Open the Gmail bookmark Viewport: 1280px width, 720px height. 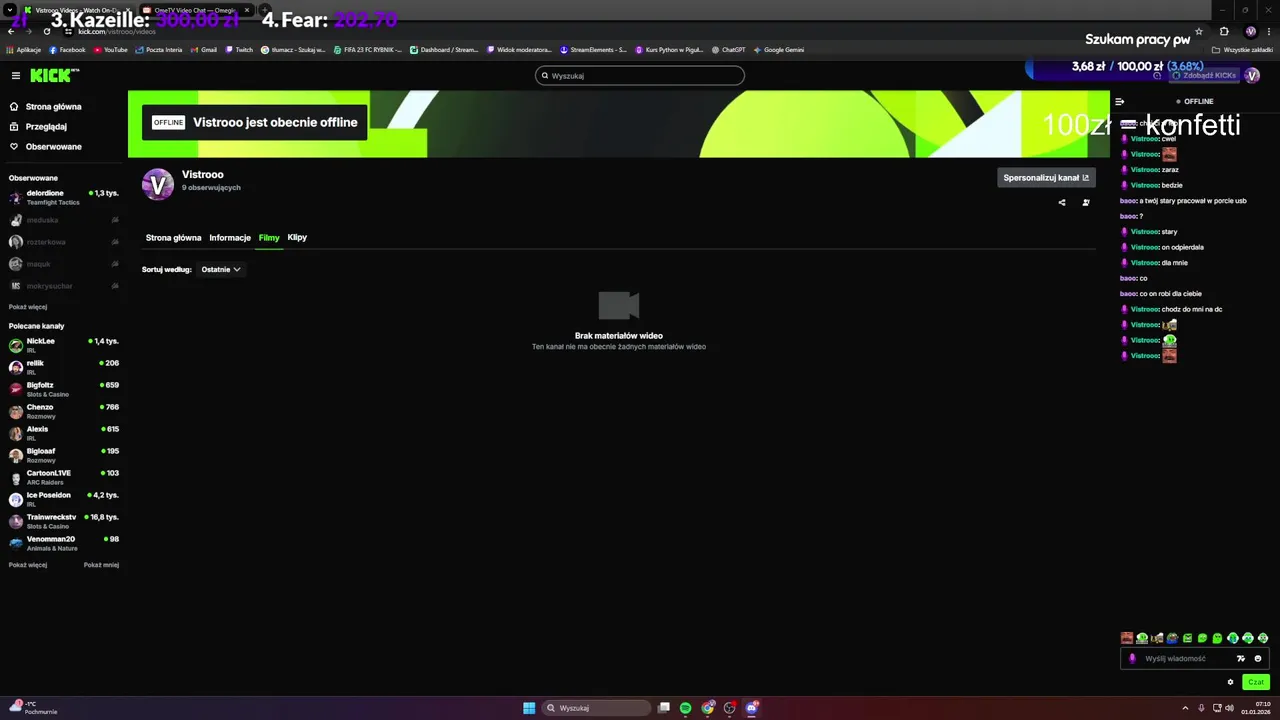coord(203,49)
